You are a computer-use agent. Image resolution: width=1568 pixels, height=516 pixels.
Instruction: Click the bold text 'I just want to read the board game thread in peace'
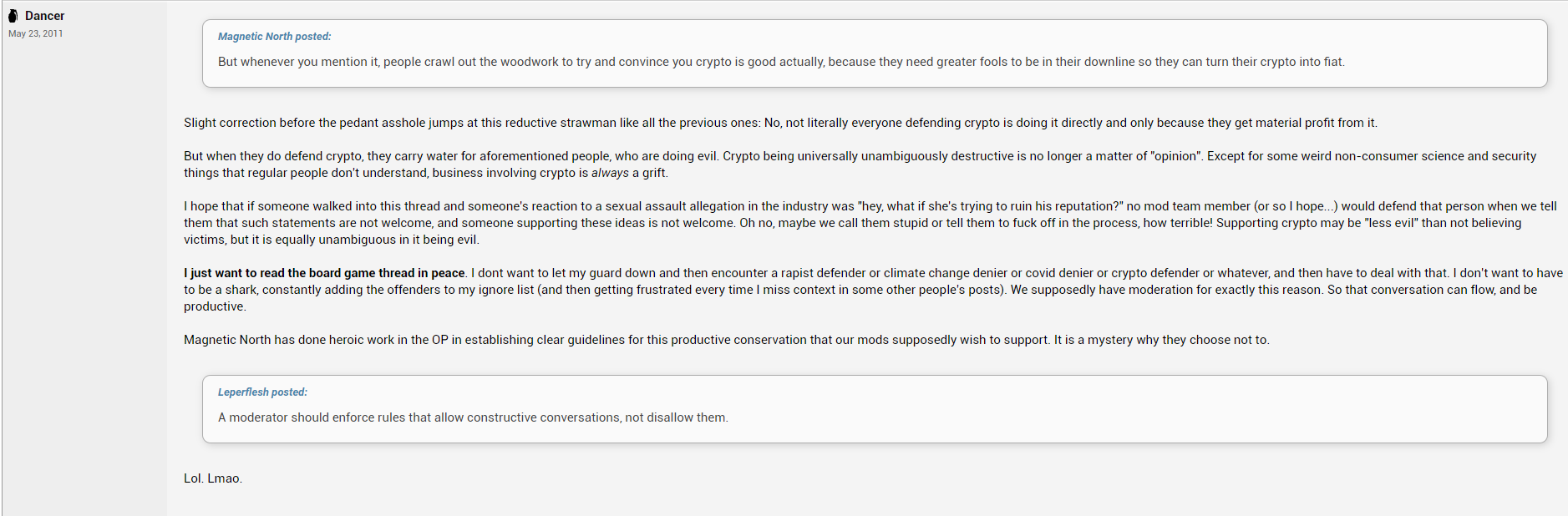(x=324, y=273)
